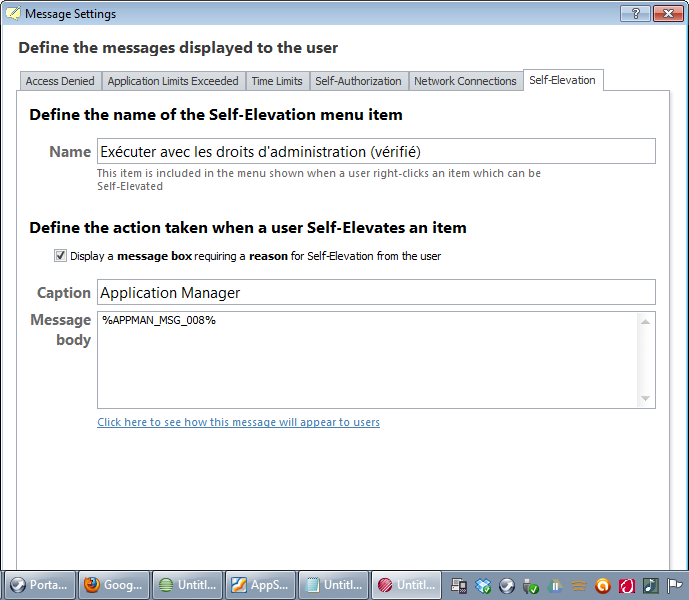
Task: Click the message preview link
Action: pos(238,422)
